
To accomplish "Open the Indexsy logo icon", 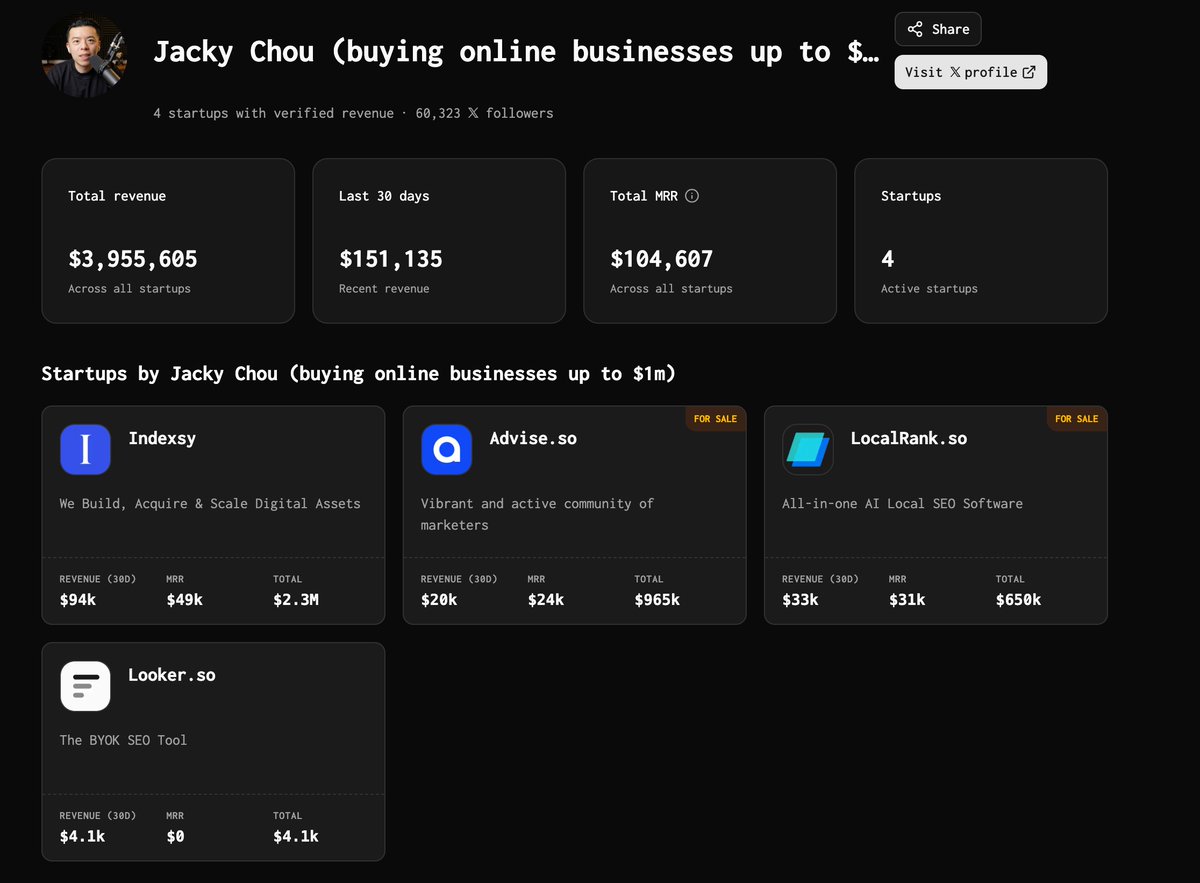I will (85, 449).
